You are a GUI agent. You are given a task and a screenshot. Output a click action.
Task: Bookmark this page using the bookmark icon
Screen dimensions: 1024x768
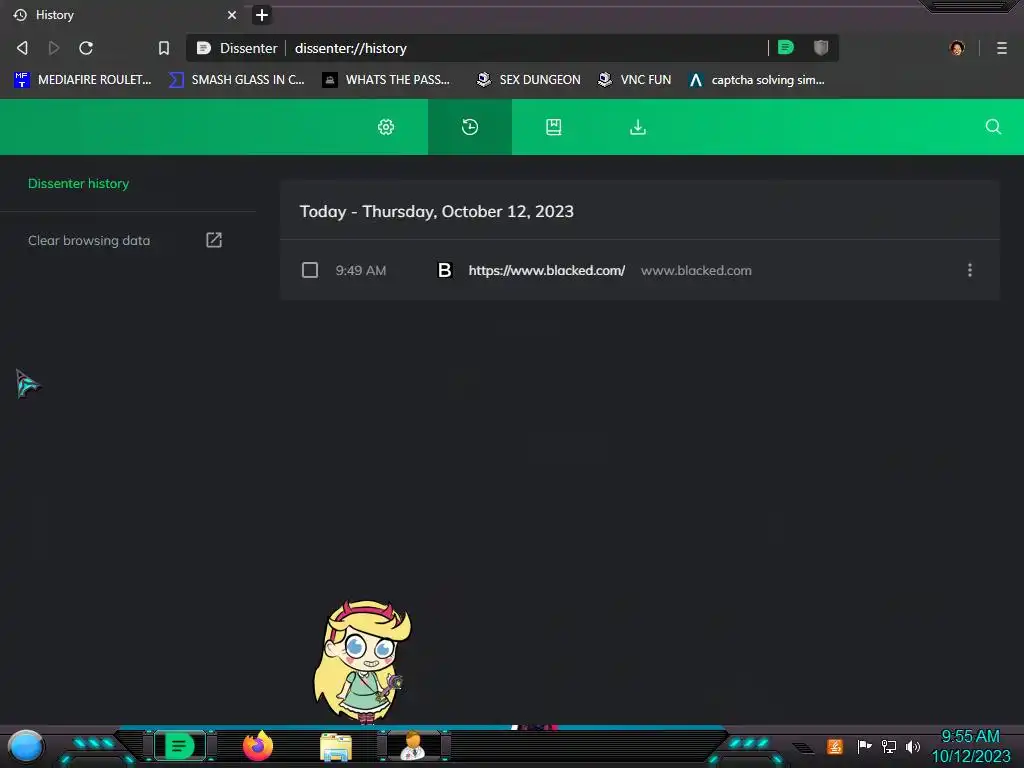[164, 48]
